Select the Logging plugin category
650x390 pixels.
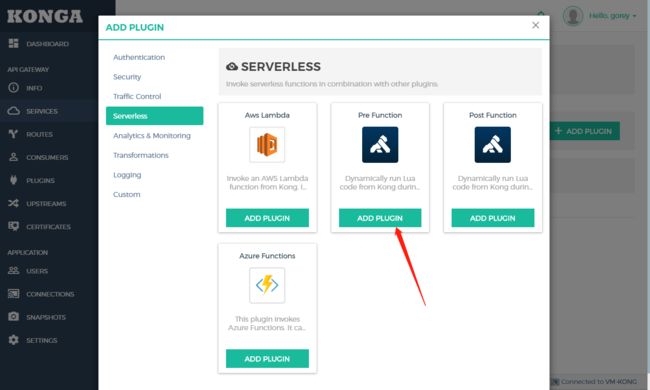click(127, 175)
